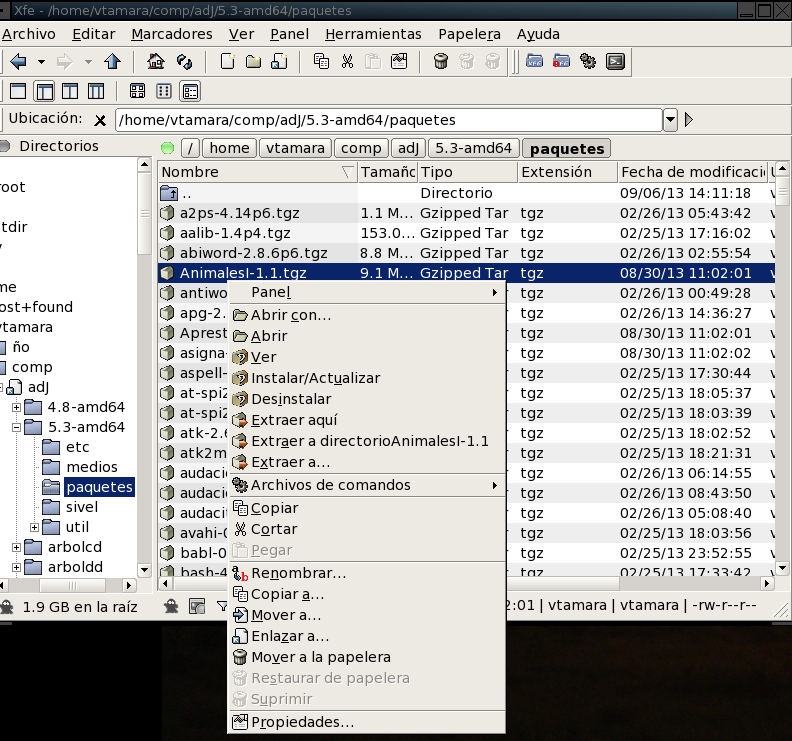Execute command with gears toolbar icon
The image size is (792, 741).
[588, 62]
